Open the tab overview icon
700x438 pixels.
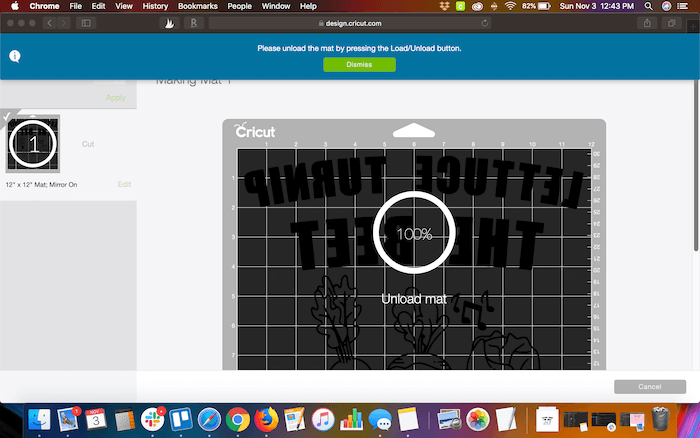671,23
